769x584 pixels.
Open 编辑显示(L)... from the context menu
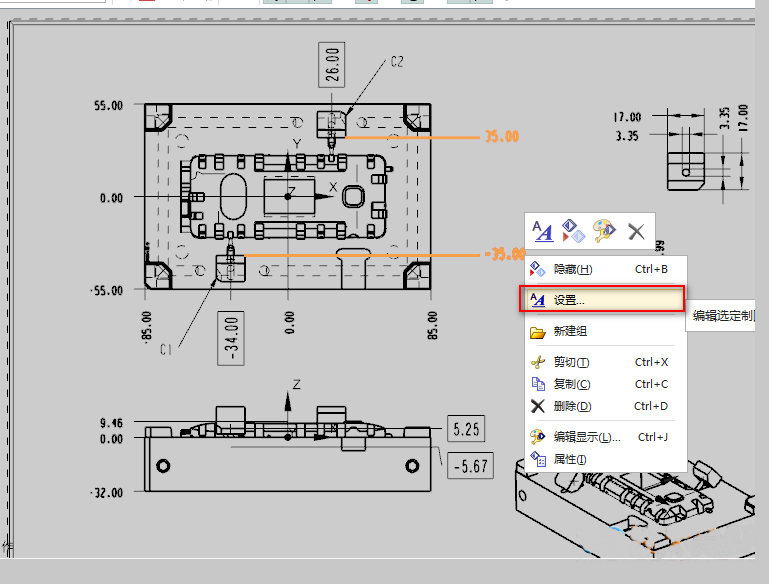point(587,437)
